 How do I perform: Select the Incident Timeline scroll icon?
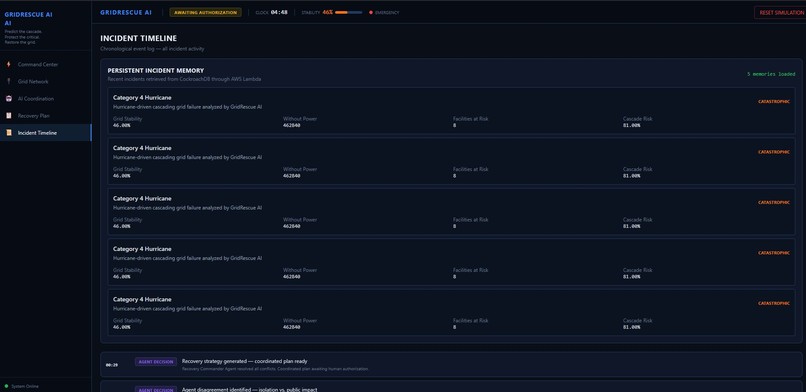(8, 133)
